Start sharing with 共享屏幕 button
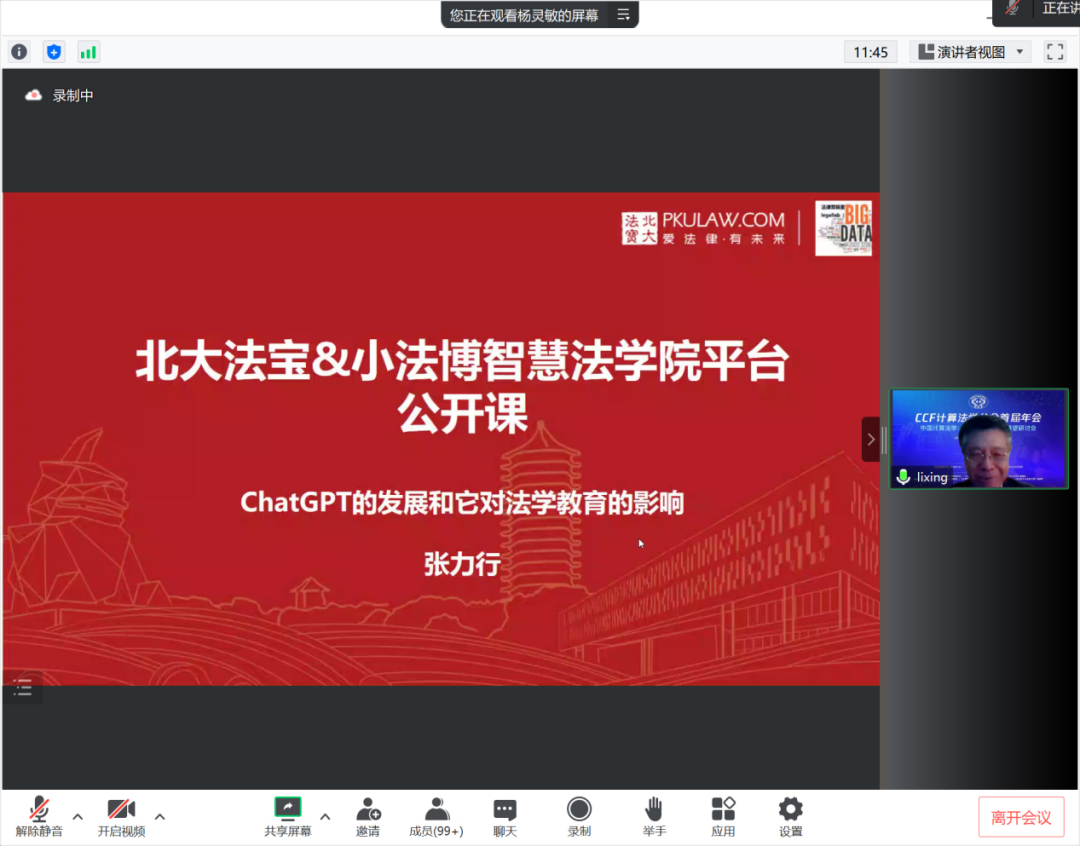Screen dimensions: 1080x846 288,817
